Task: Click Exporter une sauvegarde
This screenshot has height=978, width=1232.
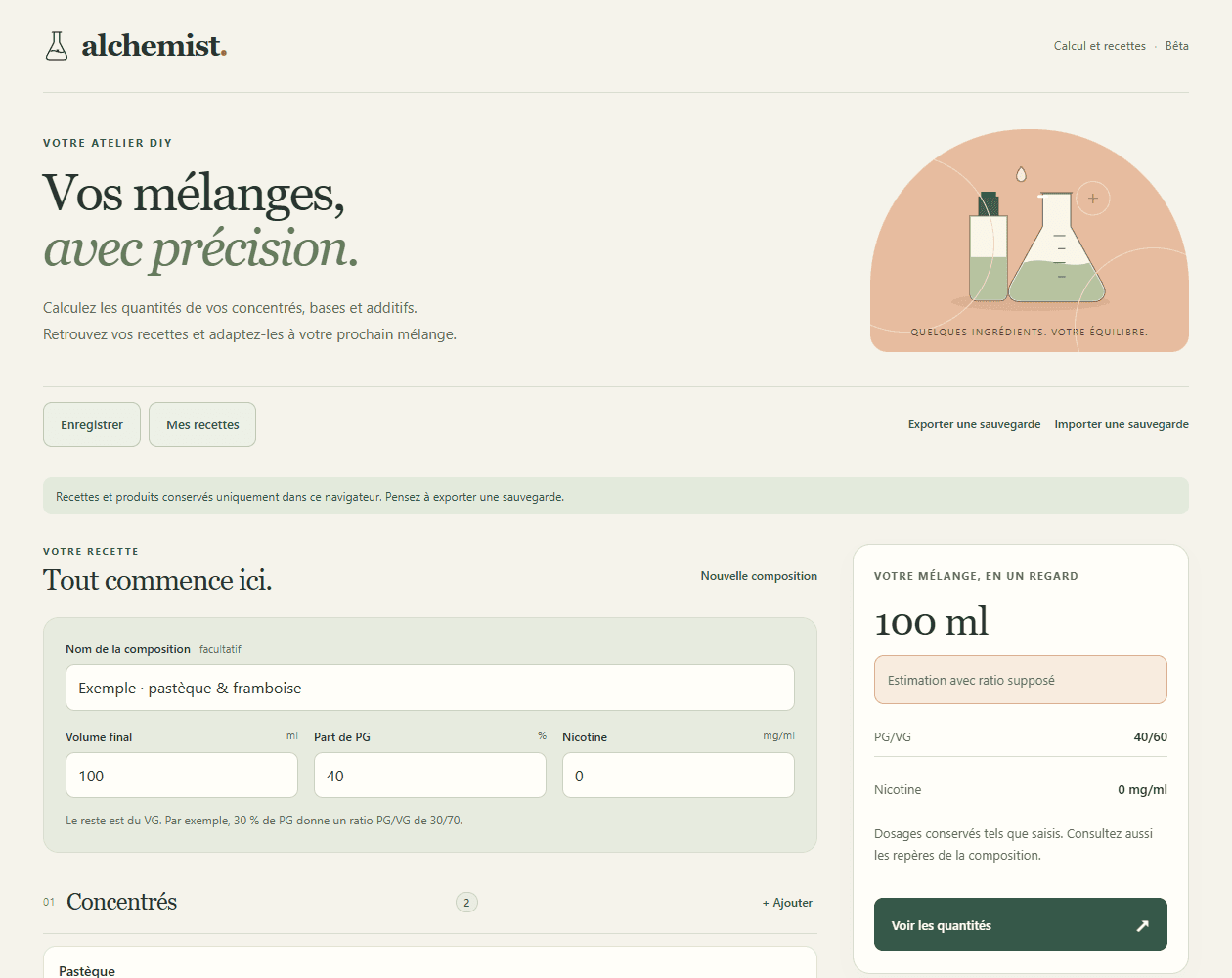Action: [x=974, y=424]
